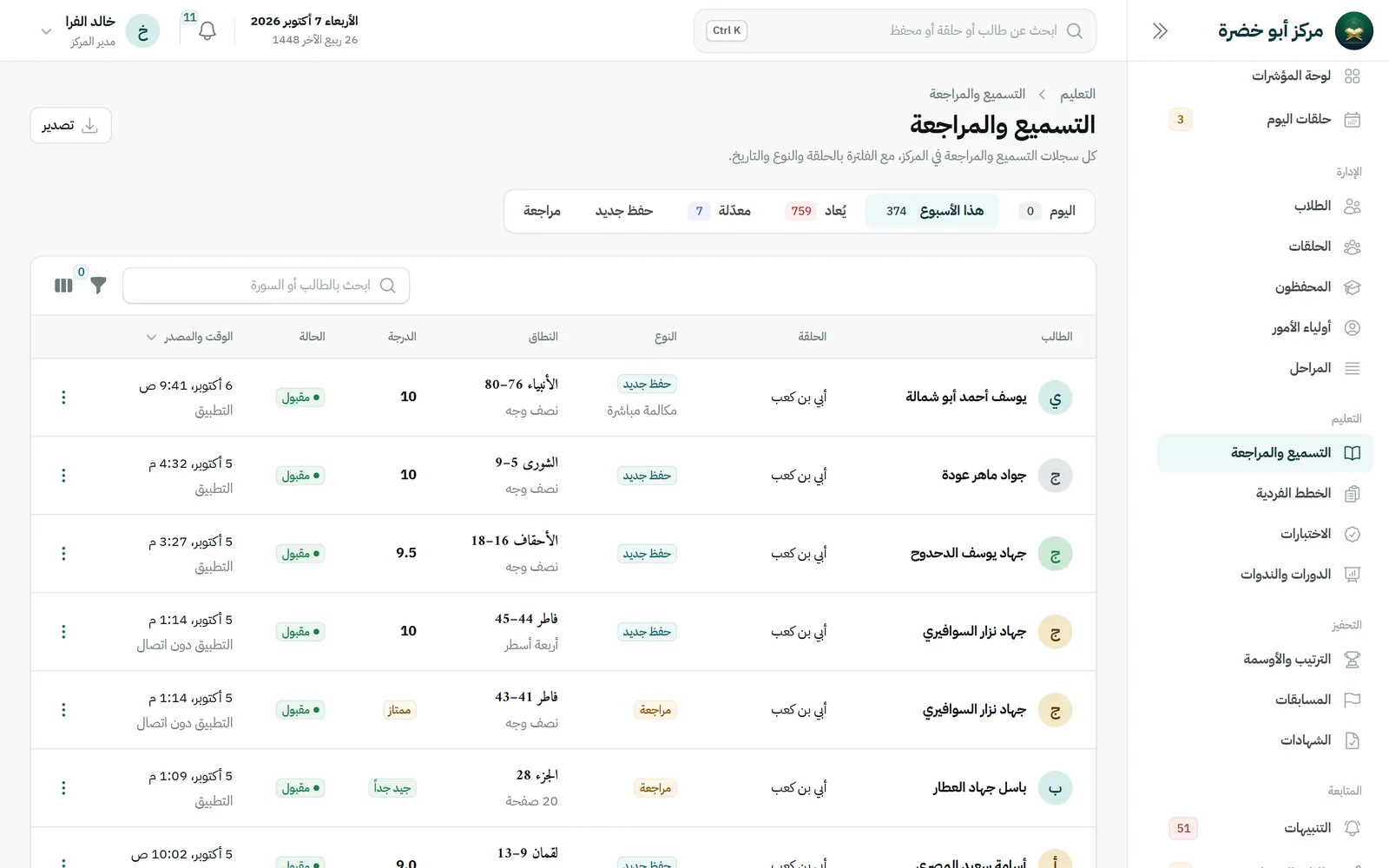
Task: Select the اليوم tab
Action: pyautogui.click(x=1047, y=211)
